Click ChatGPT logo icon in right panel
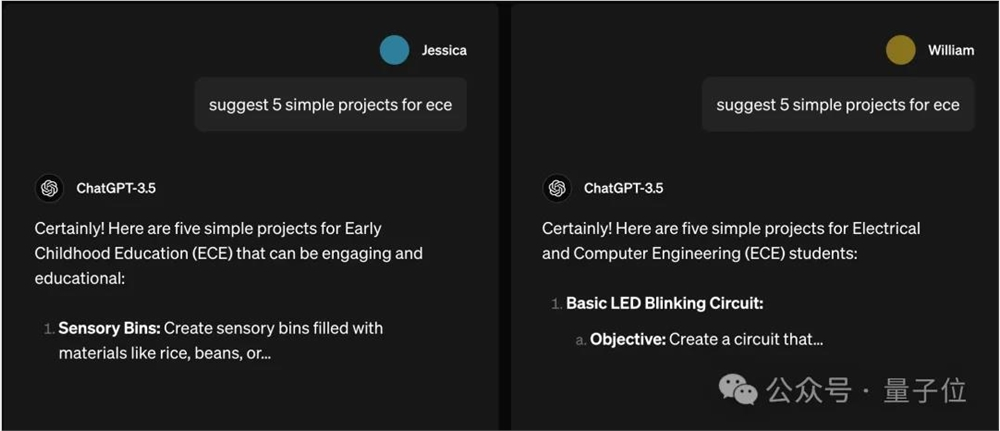Image resolution: width=1000 pixels, height=431 pixels. (557, 188)
